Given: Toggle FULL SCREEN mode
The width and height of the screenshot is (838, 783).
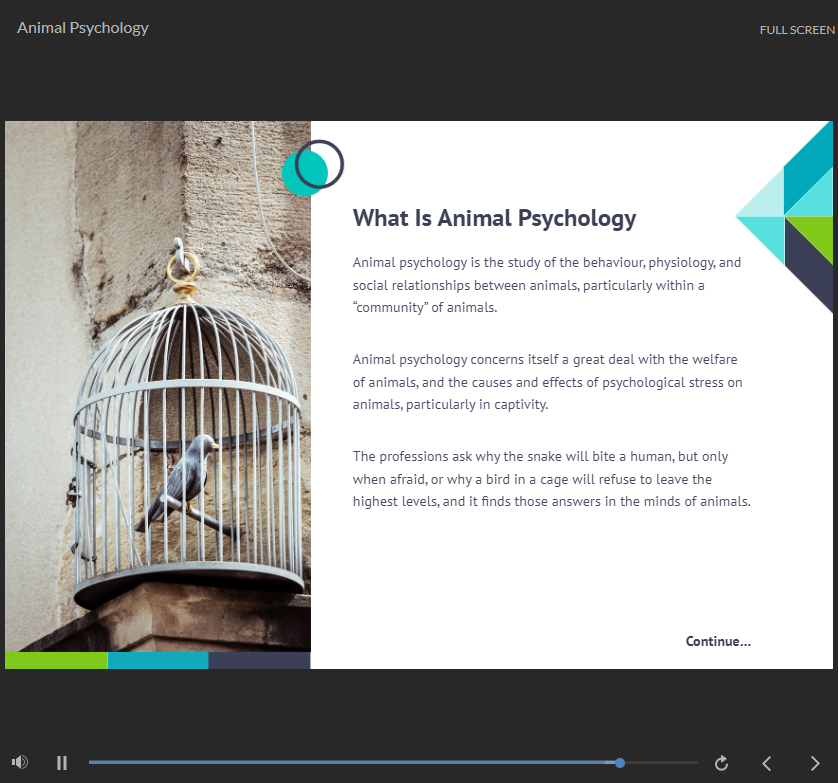Looking at the screenshot, I should 797,30.
